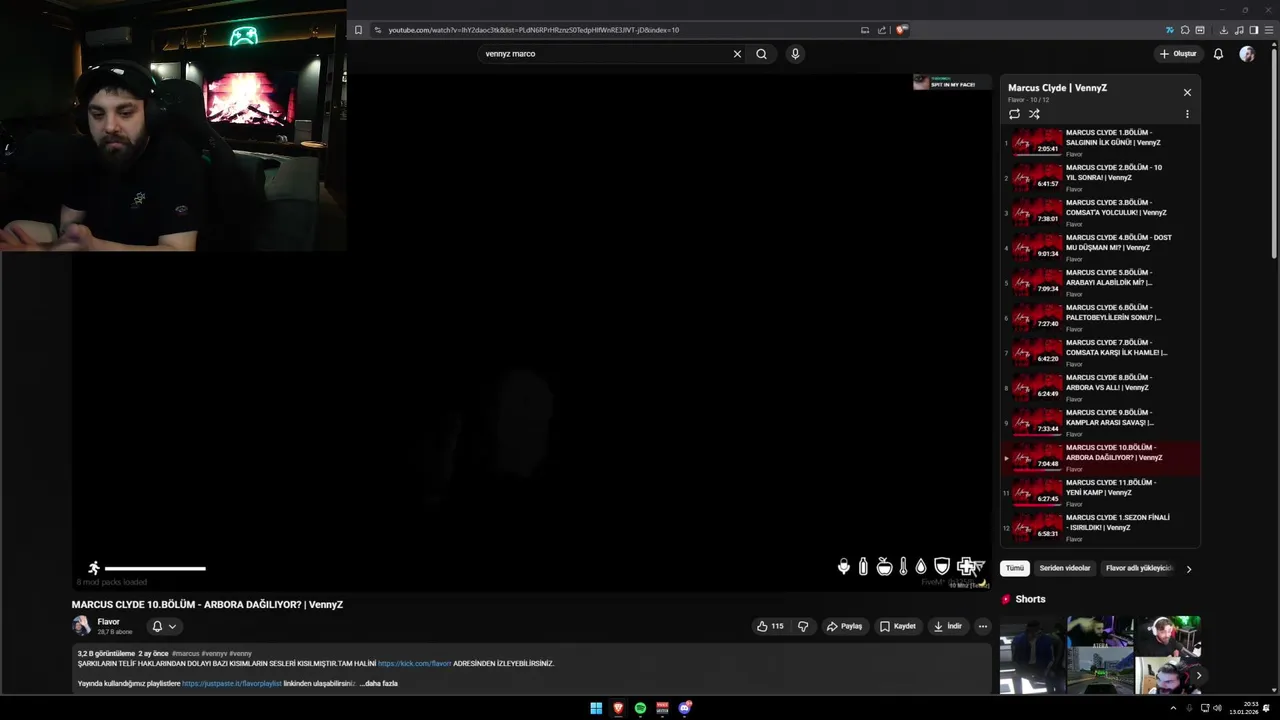Open network icon in system tray

pos(1203,708)
